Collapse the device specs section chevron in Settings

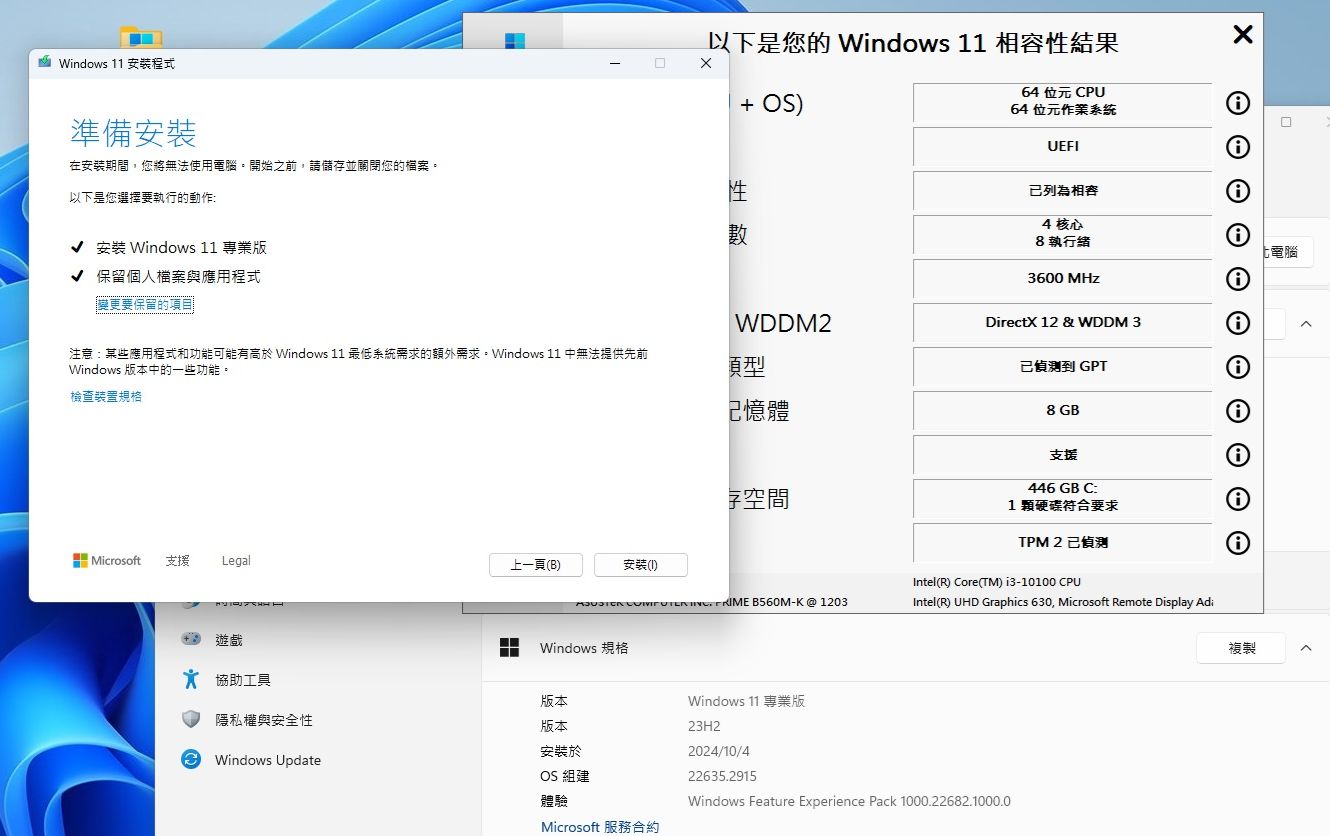(x=1306, y=324)
